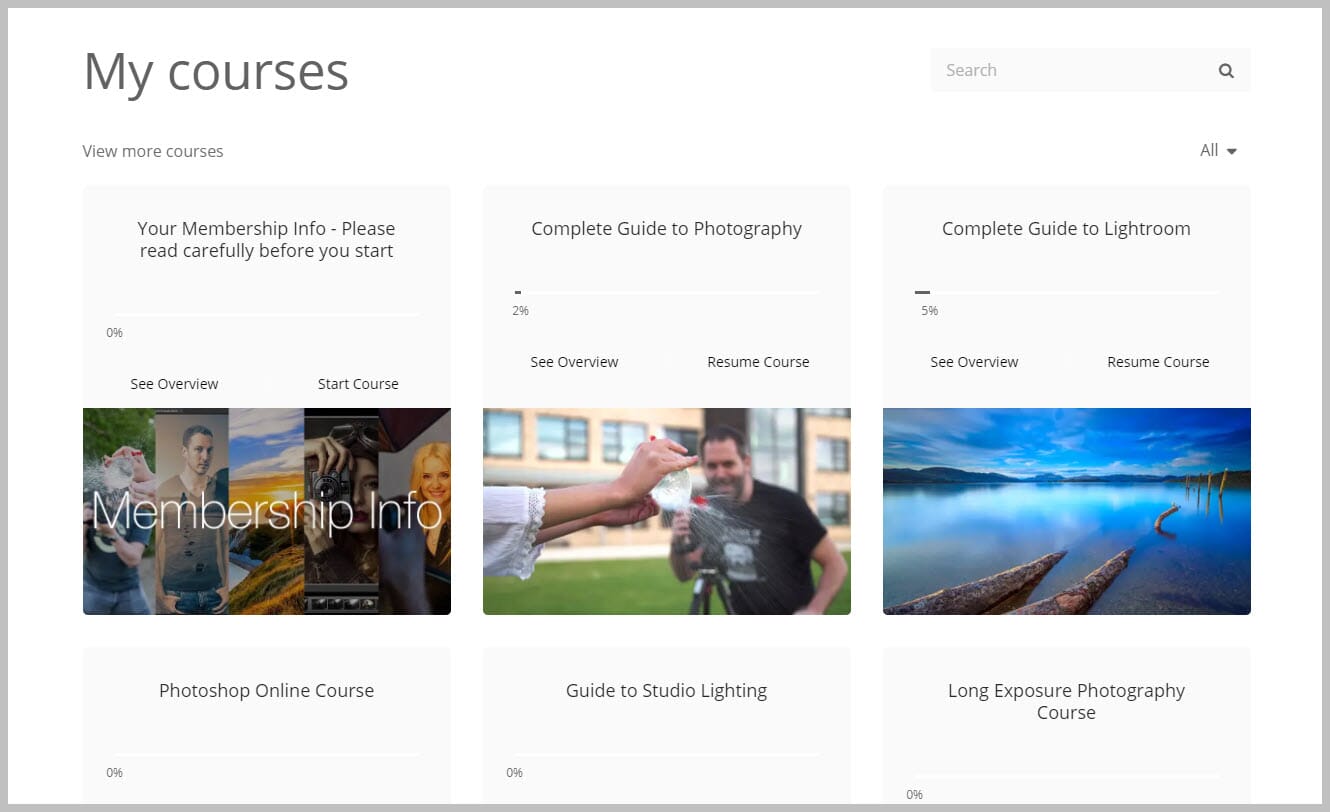Click the 0% progress bar for Membership Info
1330x812 pixels.
267,314
